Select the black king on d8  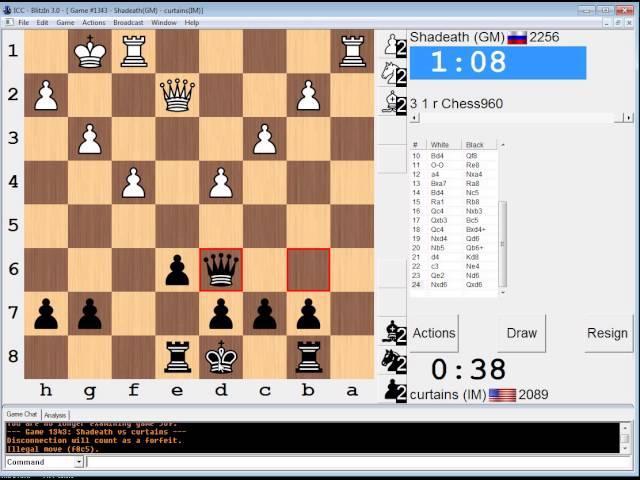(x=221, y=357)
